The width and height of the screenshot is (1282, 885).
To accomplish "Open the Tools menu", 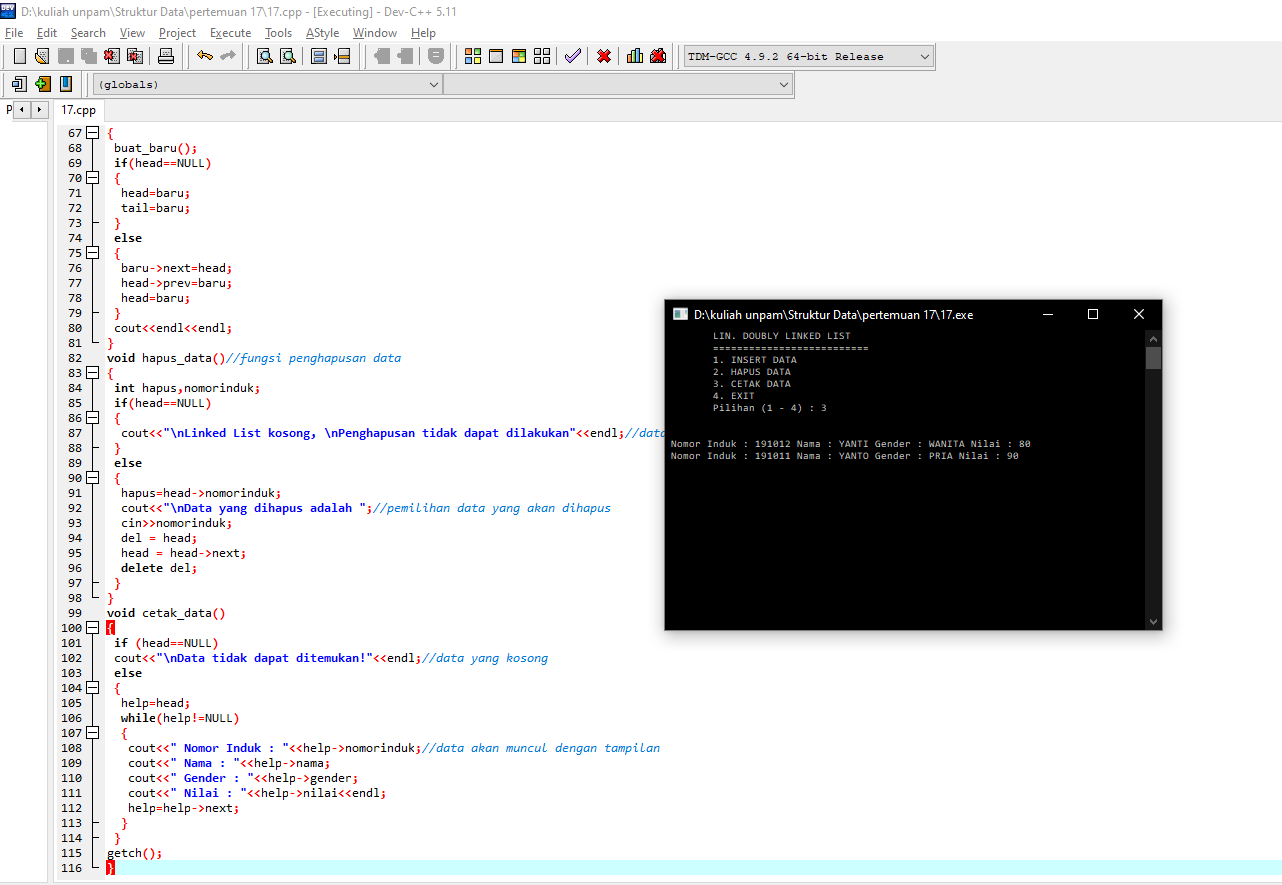I will pos(278,33).
